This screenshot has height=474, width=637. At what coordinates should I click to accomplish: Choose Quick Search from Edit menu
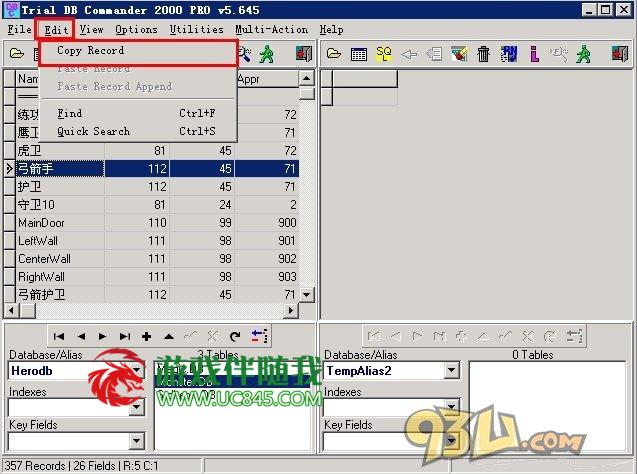[x=137, y=131]
